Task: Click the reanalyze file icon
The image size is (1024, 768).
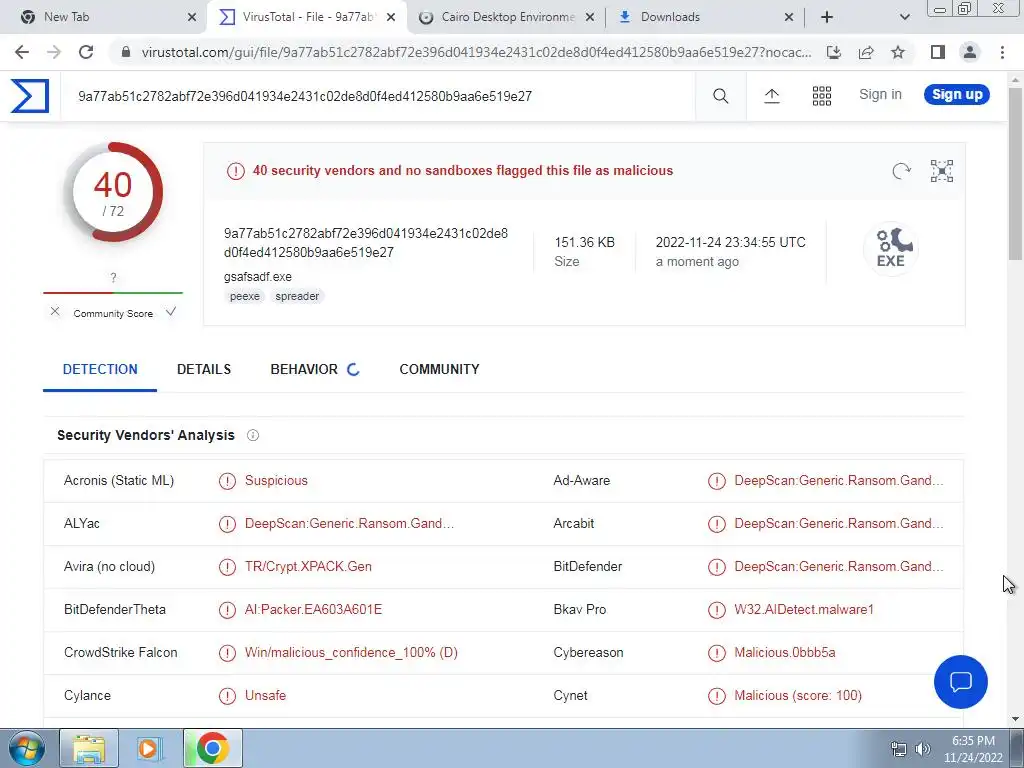Action: [x=901, y=170]
